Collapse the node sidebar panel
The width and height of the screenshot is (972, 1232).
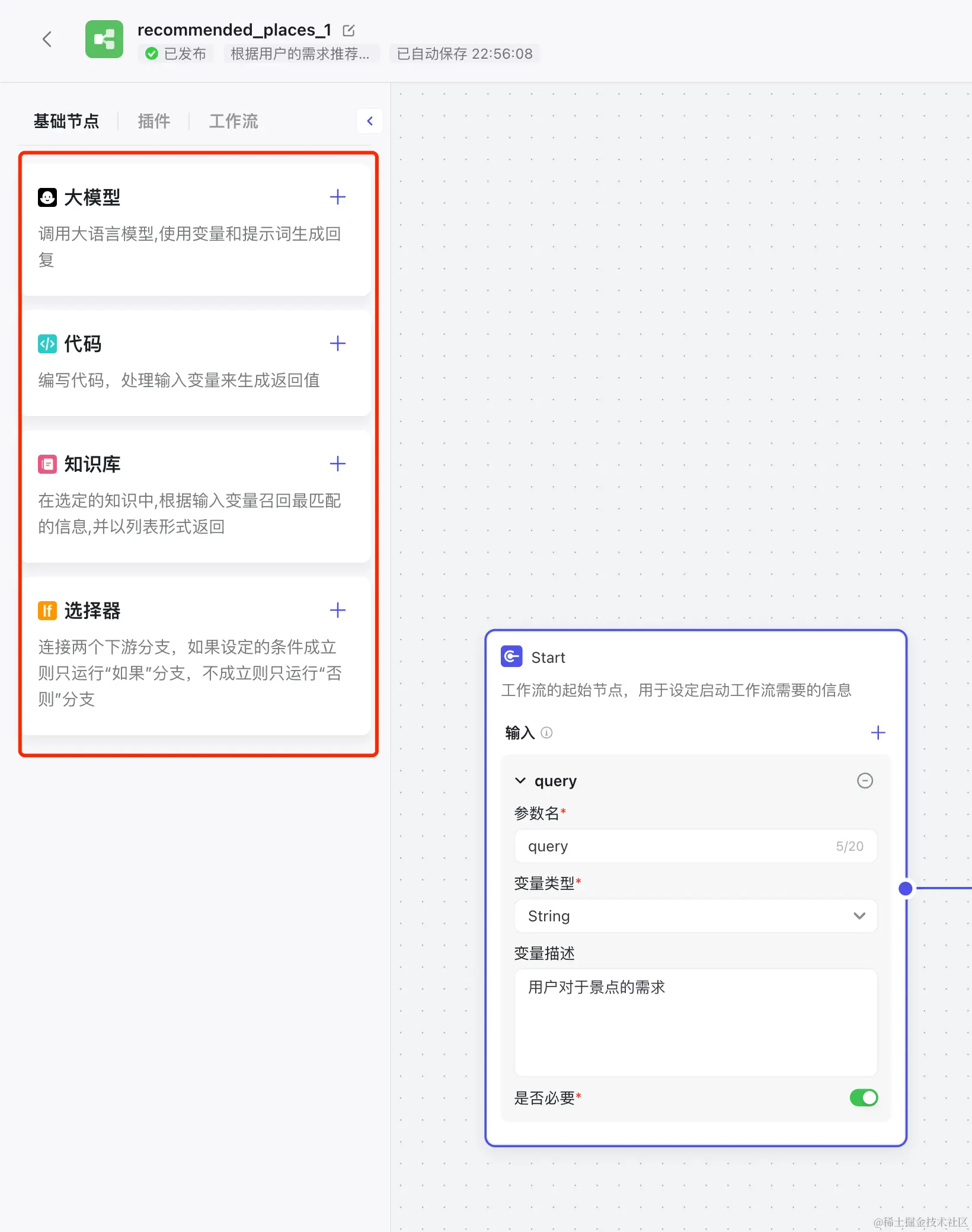tap(370, 121)
